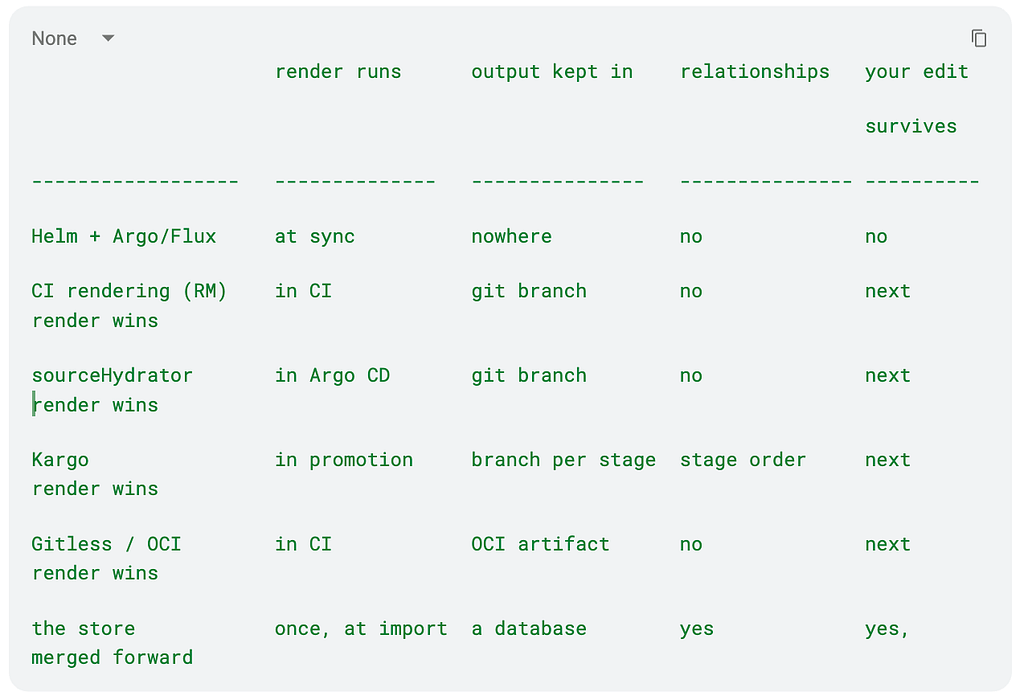
Task: Click the 'Helm + Argo/Flux' row label
Action: (x=123, y=236)
